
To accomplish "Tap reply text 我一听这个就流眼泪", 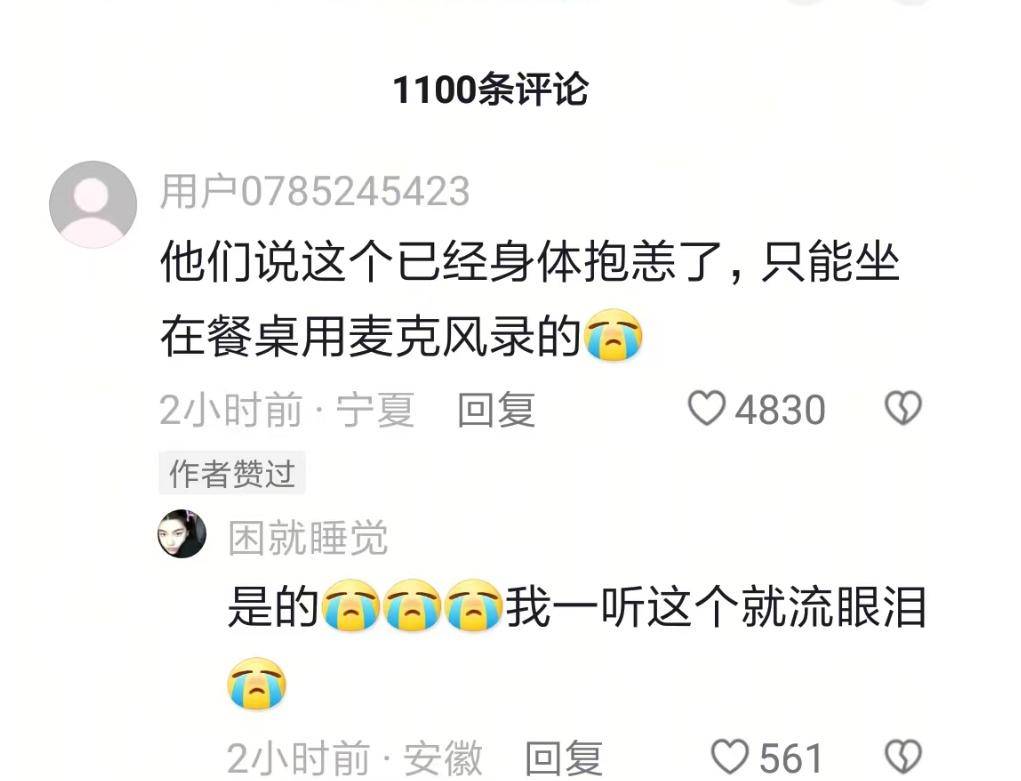I will pyautogui.click(x=716, y=607).
